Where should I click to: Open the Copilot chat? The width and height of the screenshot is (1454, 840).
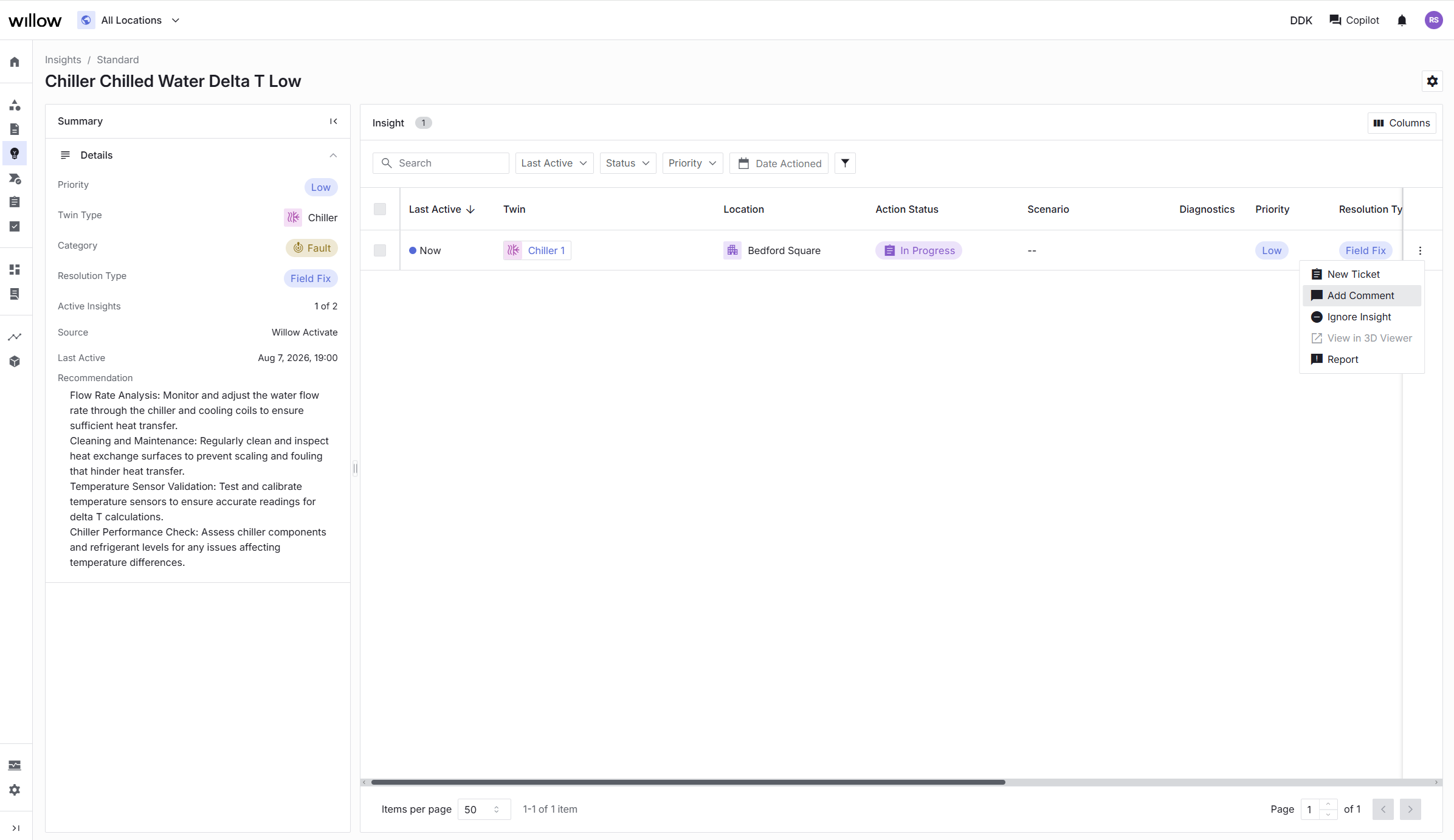tap(1354, 20)
